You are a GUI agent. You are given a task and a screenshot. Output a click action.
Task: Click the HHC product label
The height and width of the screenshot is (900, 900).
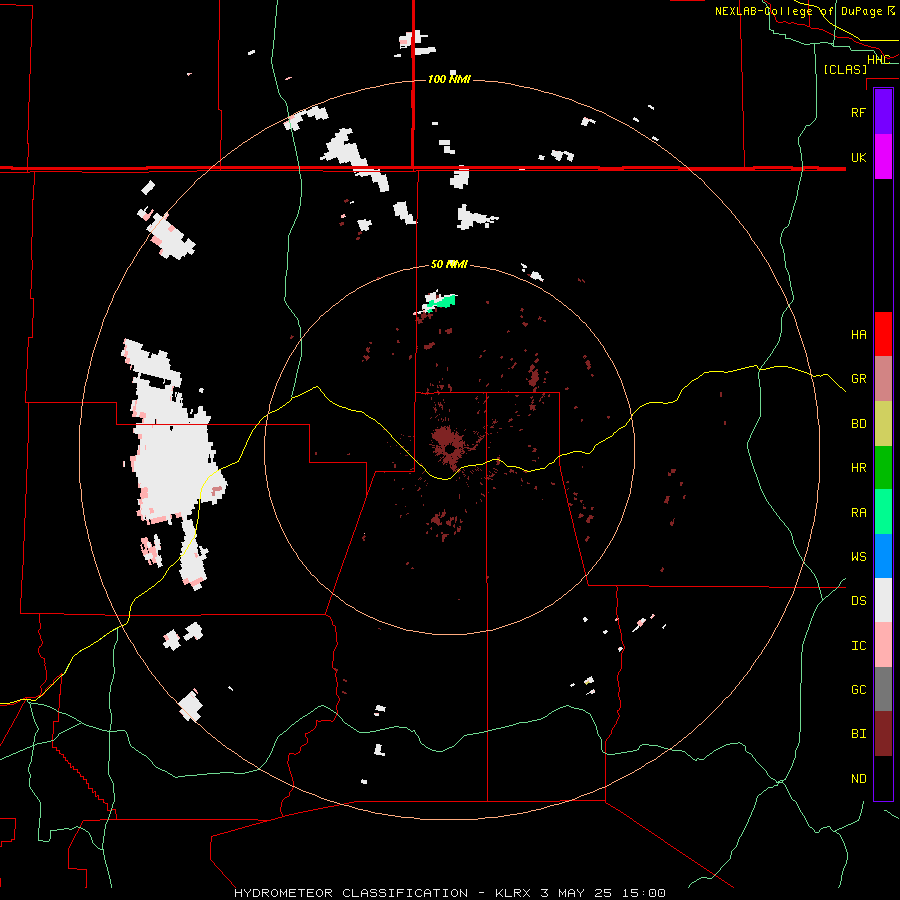pos(878,60)
